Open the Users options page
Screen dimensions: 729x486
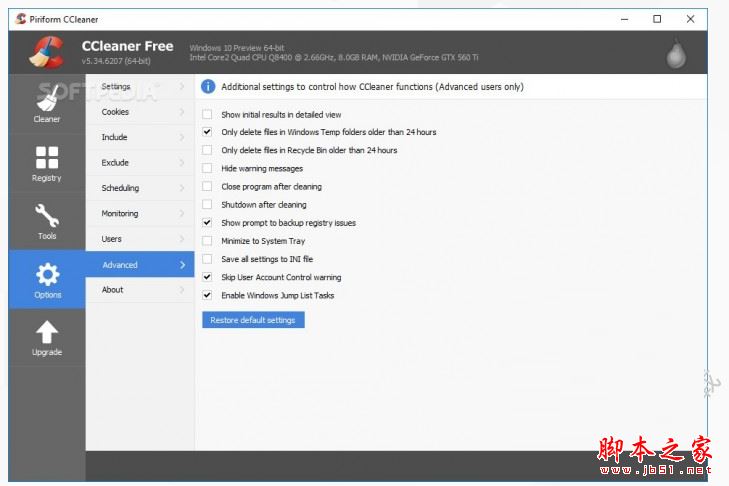click(x=140, y=239)
